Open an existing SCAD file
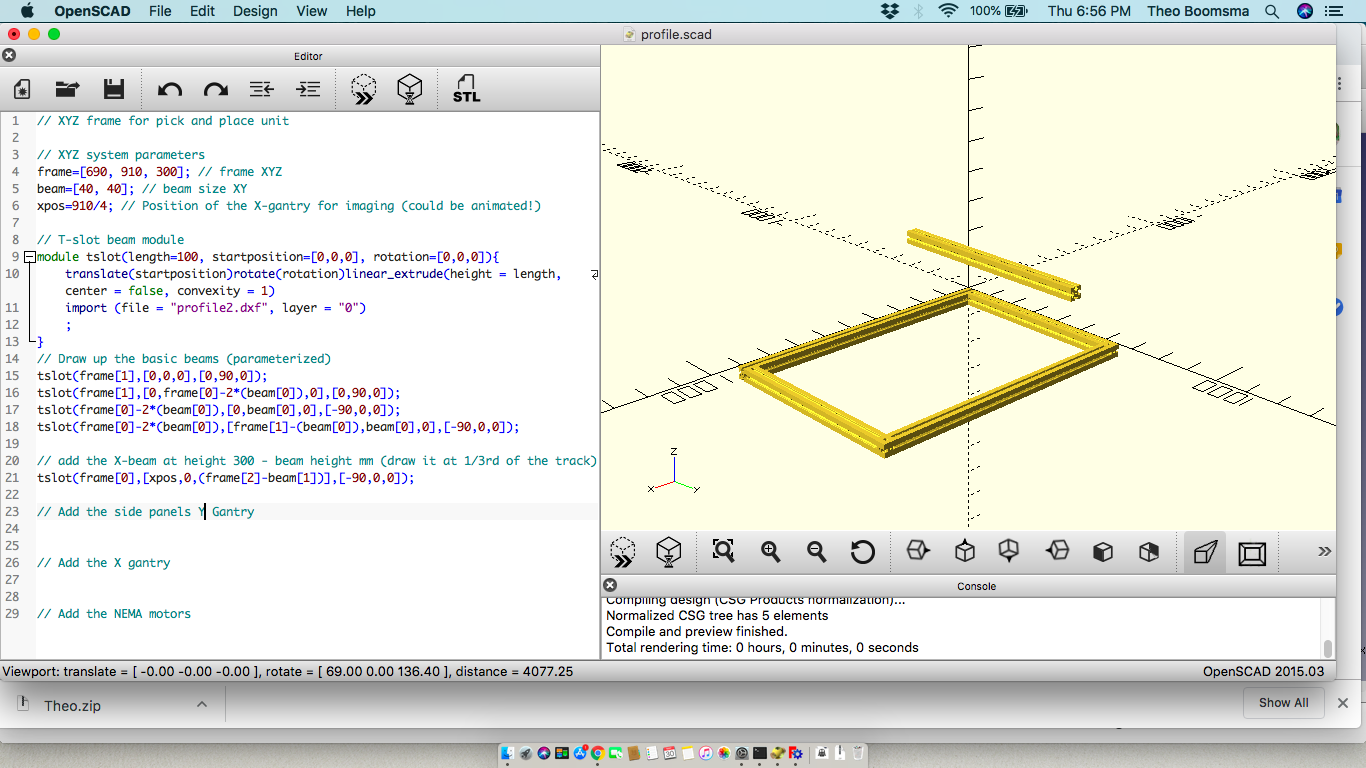Image resolution: width=1366 pixels, height=768 pixels. pos(67,89)
